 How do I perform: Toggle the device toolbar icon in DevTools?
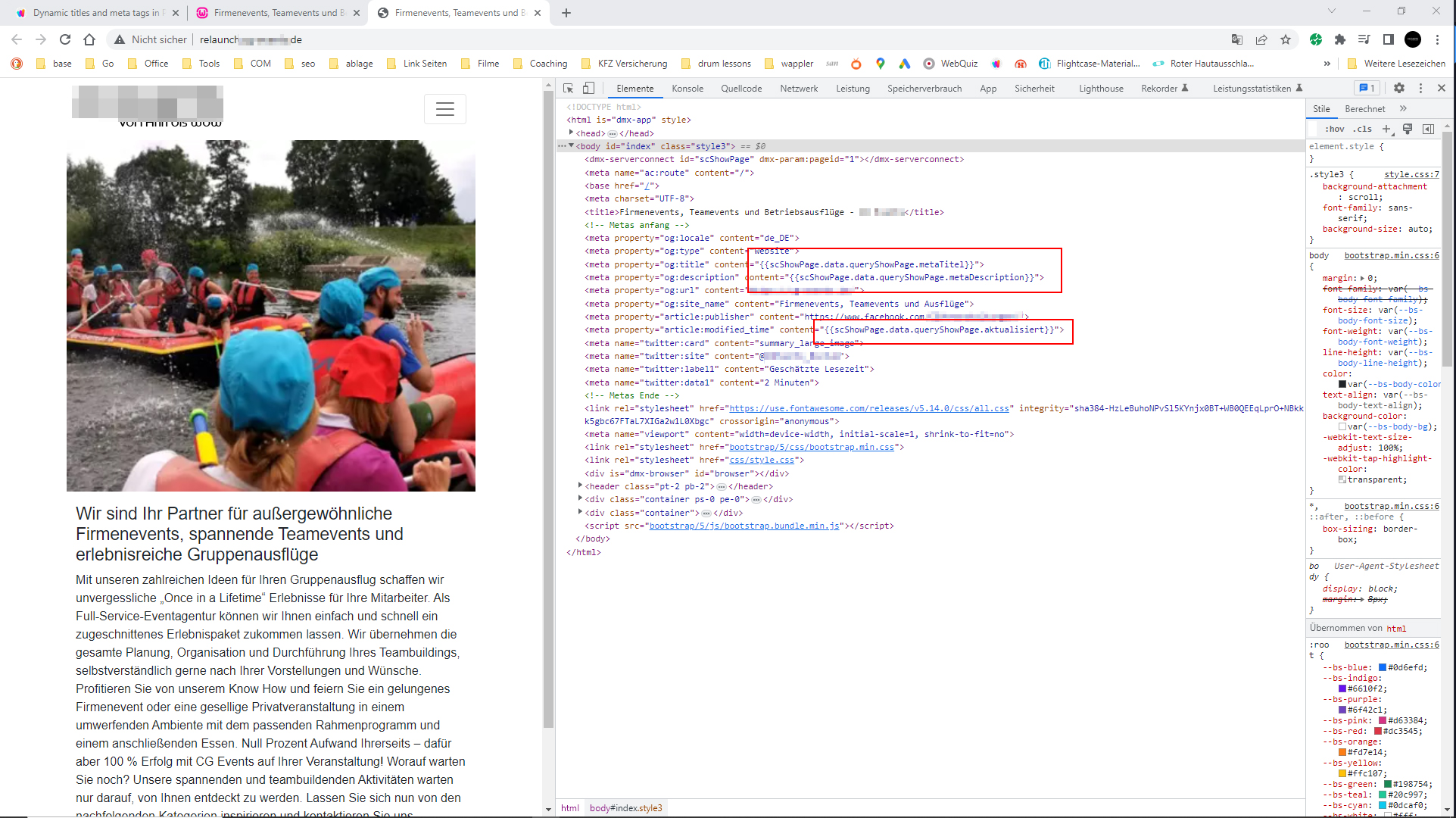(x=588, y=89)
